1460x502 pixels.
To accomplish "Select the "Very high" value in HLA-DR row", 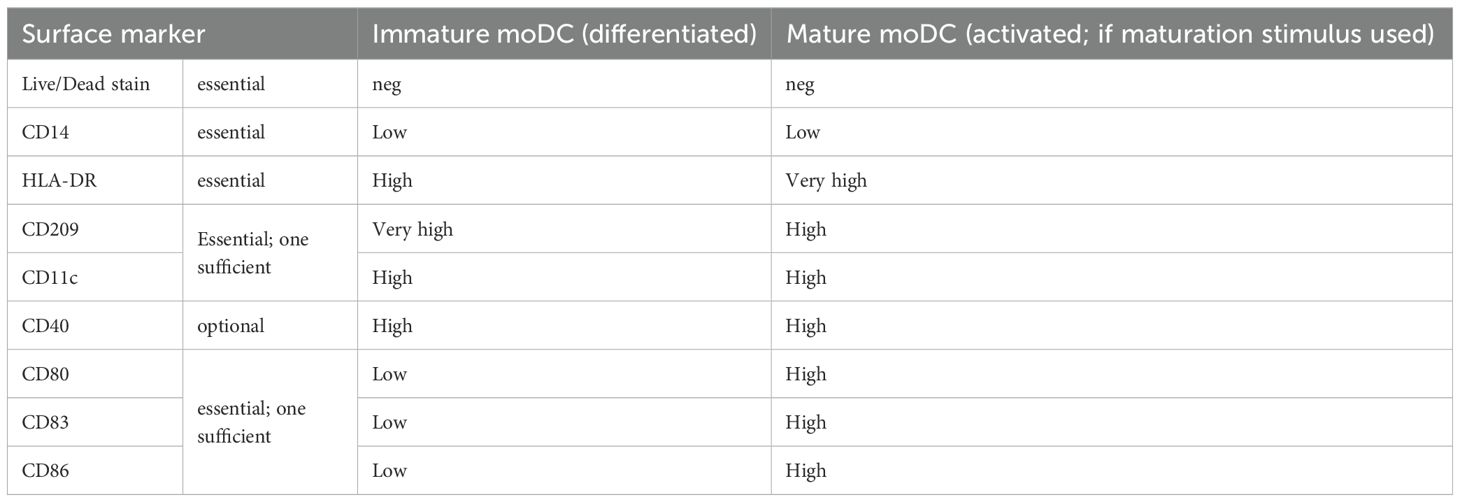I will point(826,181).
